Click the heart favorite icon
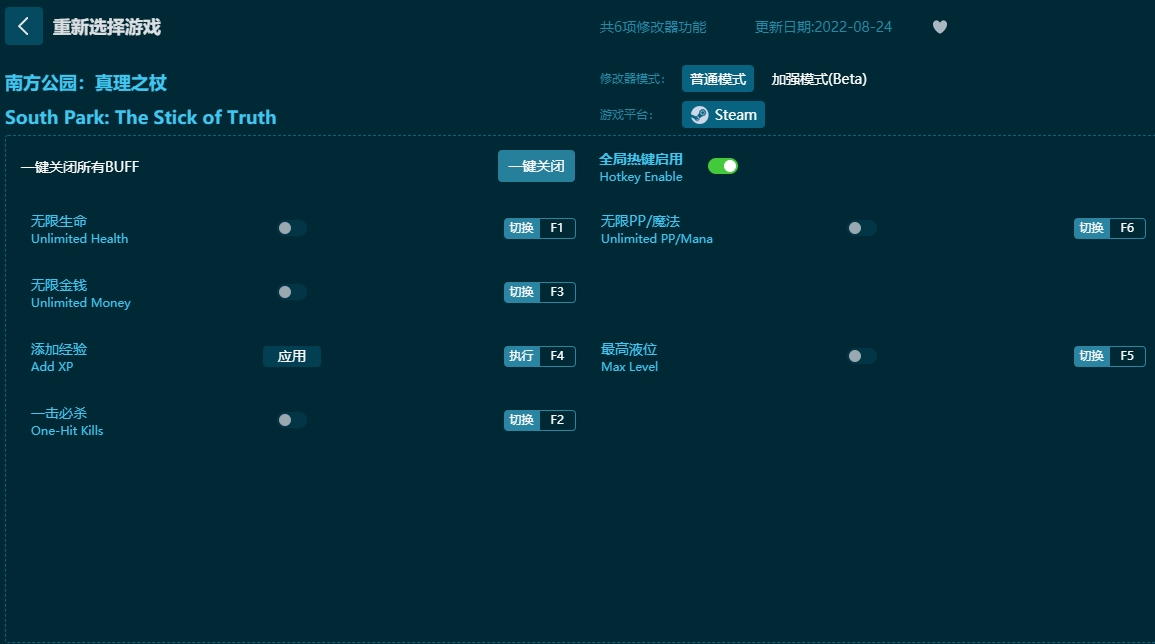 pyautogui.click(x=939, y=27)
